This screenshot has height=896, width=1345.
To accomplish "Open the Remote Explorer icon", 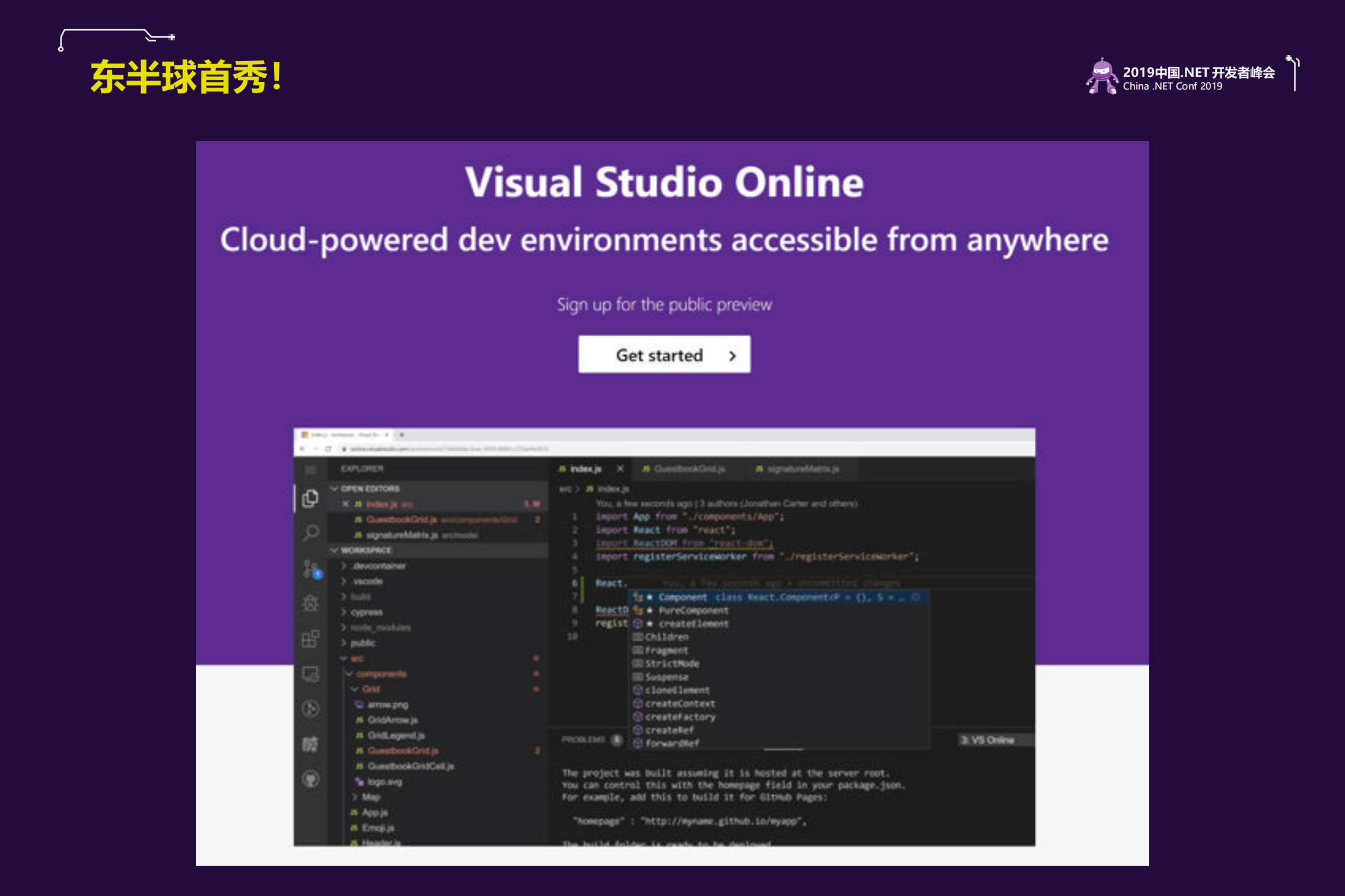I will pos(310,674).
